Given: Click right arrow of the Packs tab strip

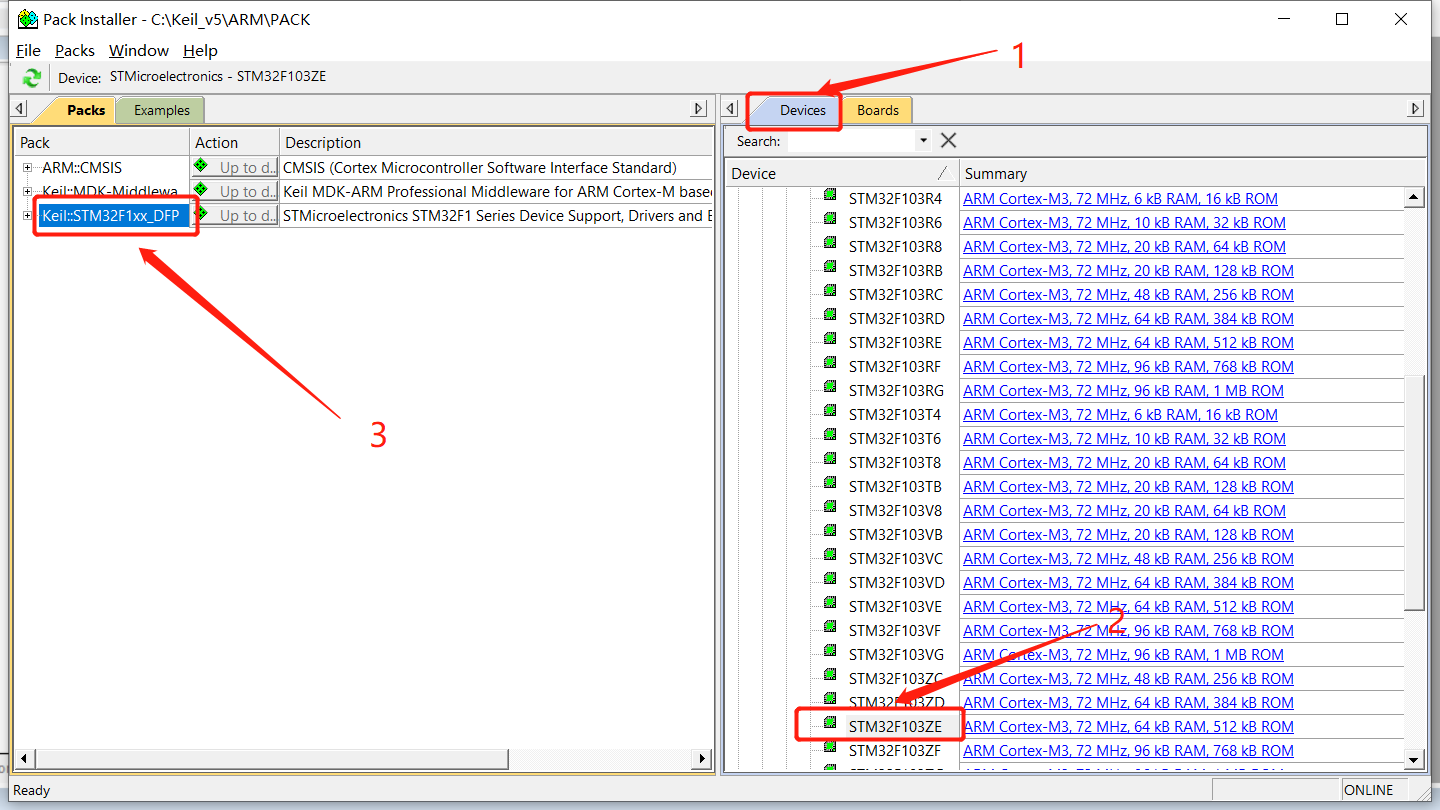Looking at the screenshot, I should coord(699,109).
